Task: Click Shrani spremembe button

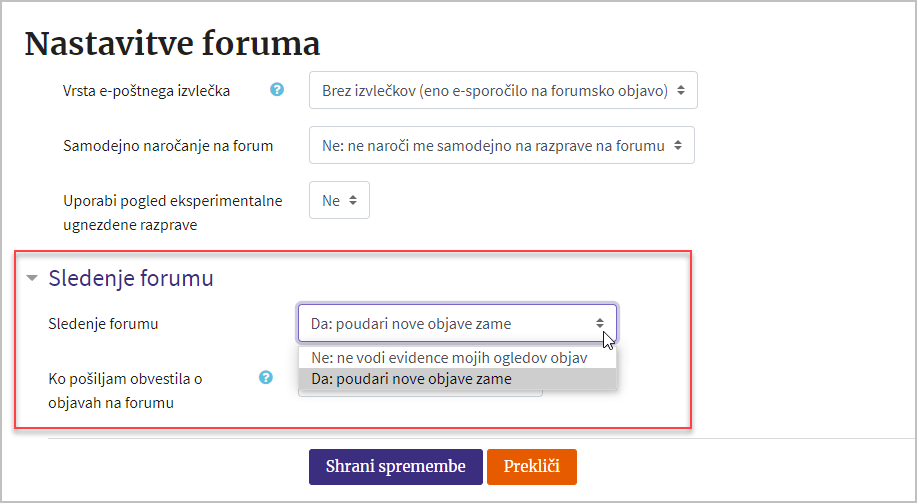Action: click(x=396, y=467)
